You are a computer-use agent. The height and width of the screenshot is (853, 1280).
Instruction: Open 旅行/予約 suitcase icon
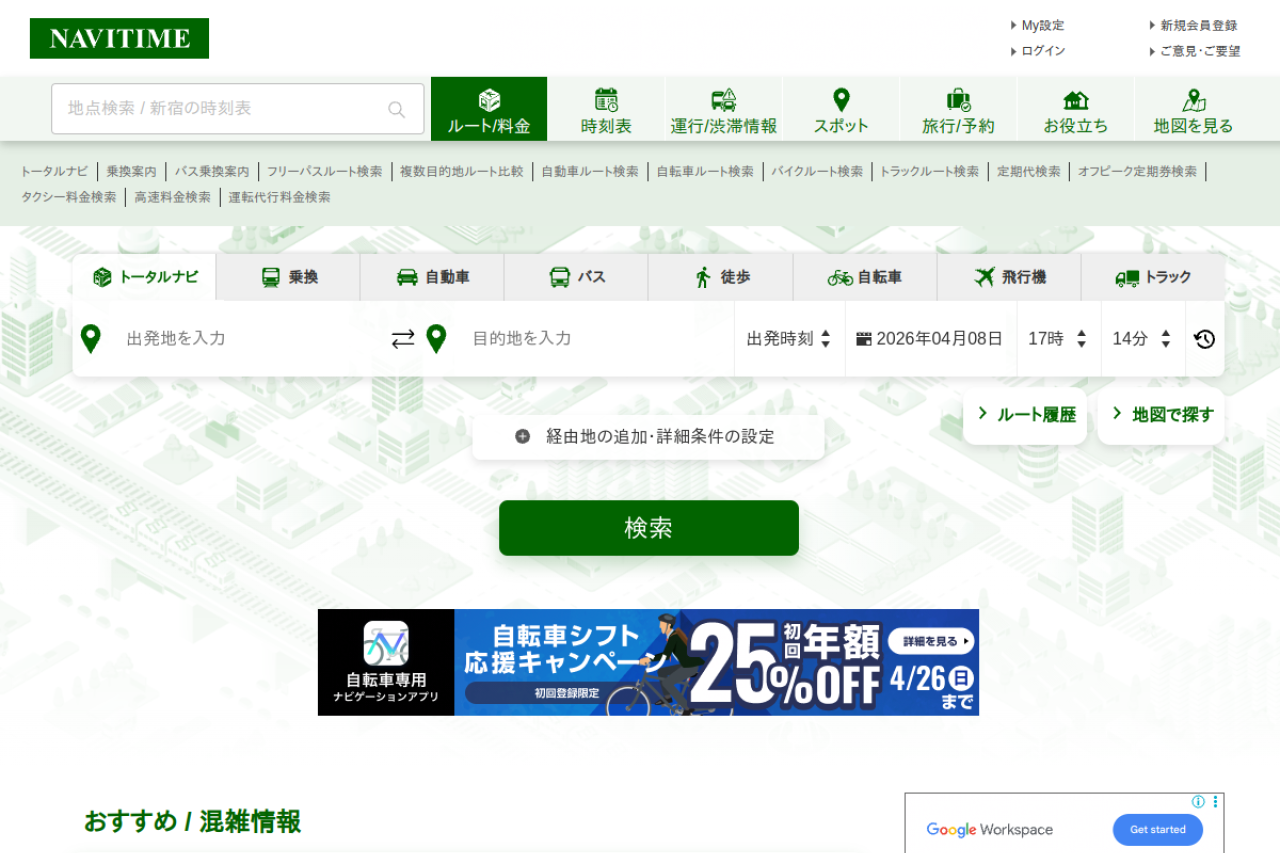(958, 100)
